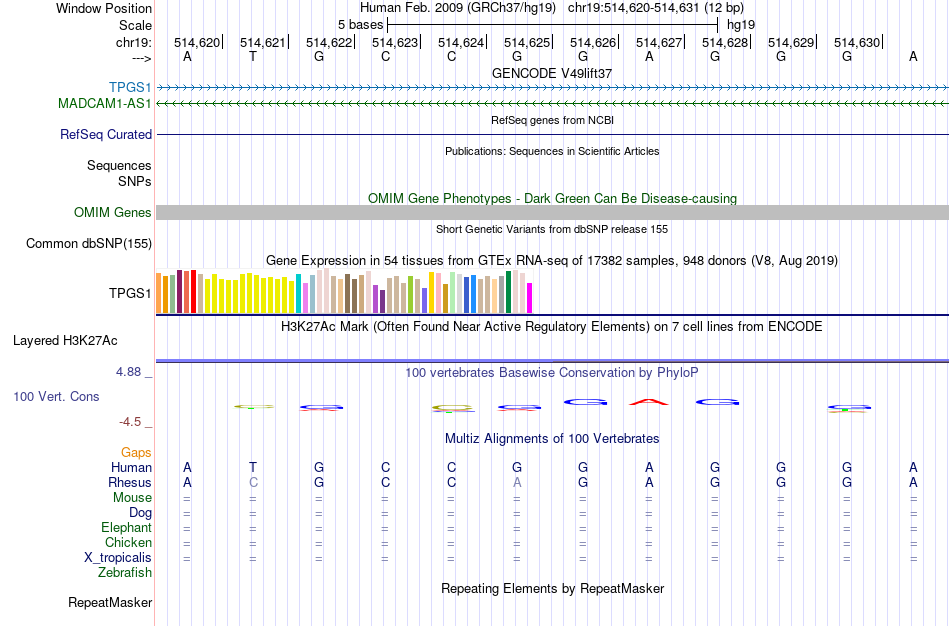Viewport: 950px width, 626px height.
Task: Click the GENCODE V49lift37 track title
Action: 552,73
